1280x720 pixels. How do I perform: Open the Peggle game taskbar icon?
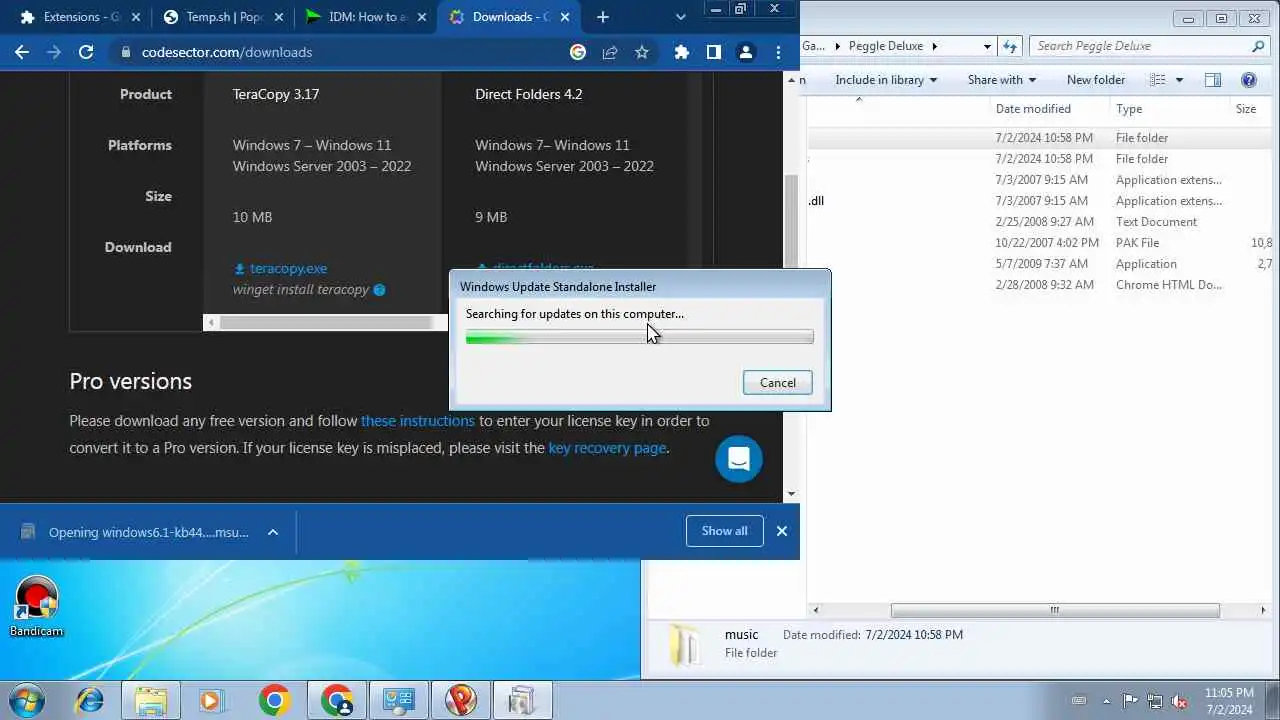(x=461, y=700)
